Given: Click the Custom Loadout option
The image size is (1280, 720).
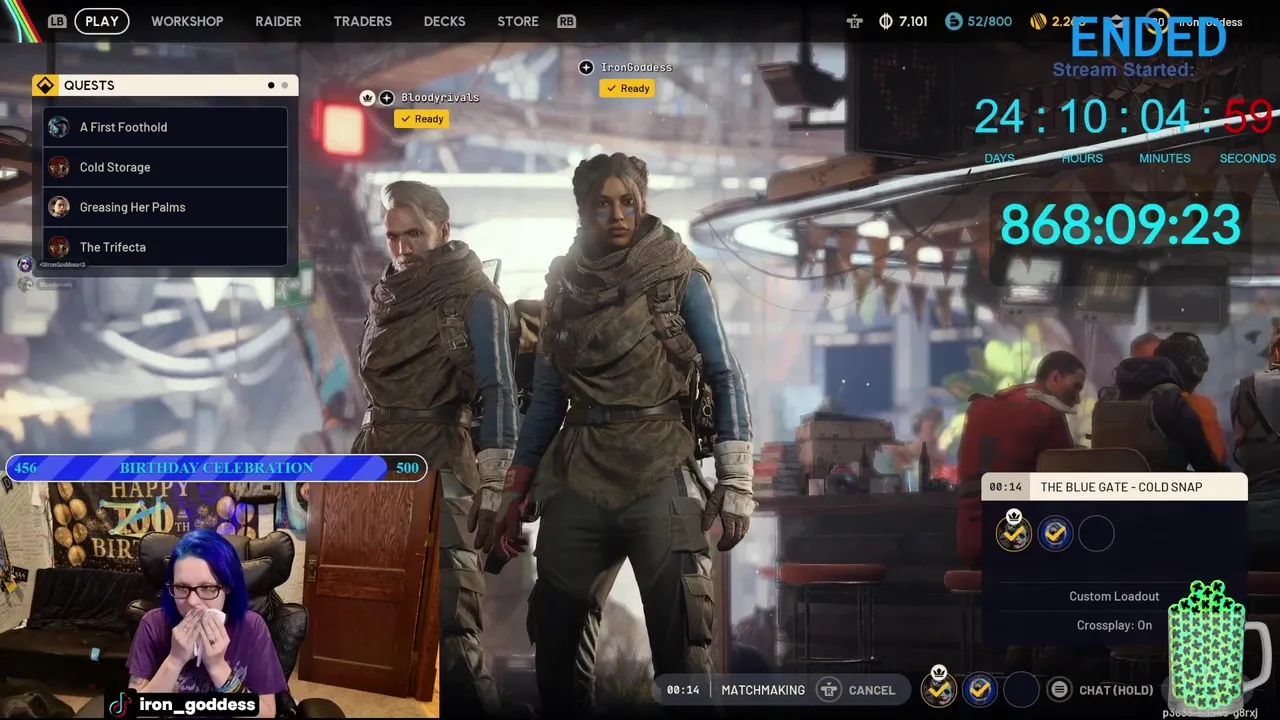Looking at the screenshot, I should pos(1114,596).
